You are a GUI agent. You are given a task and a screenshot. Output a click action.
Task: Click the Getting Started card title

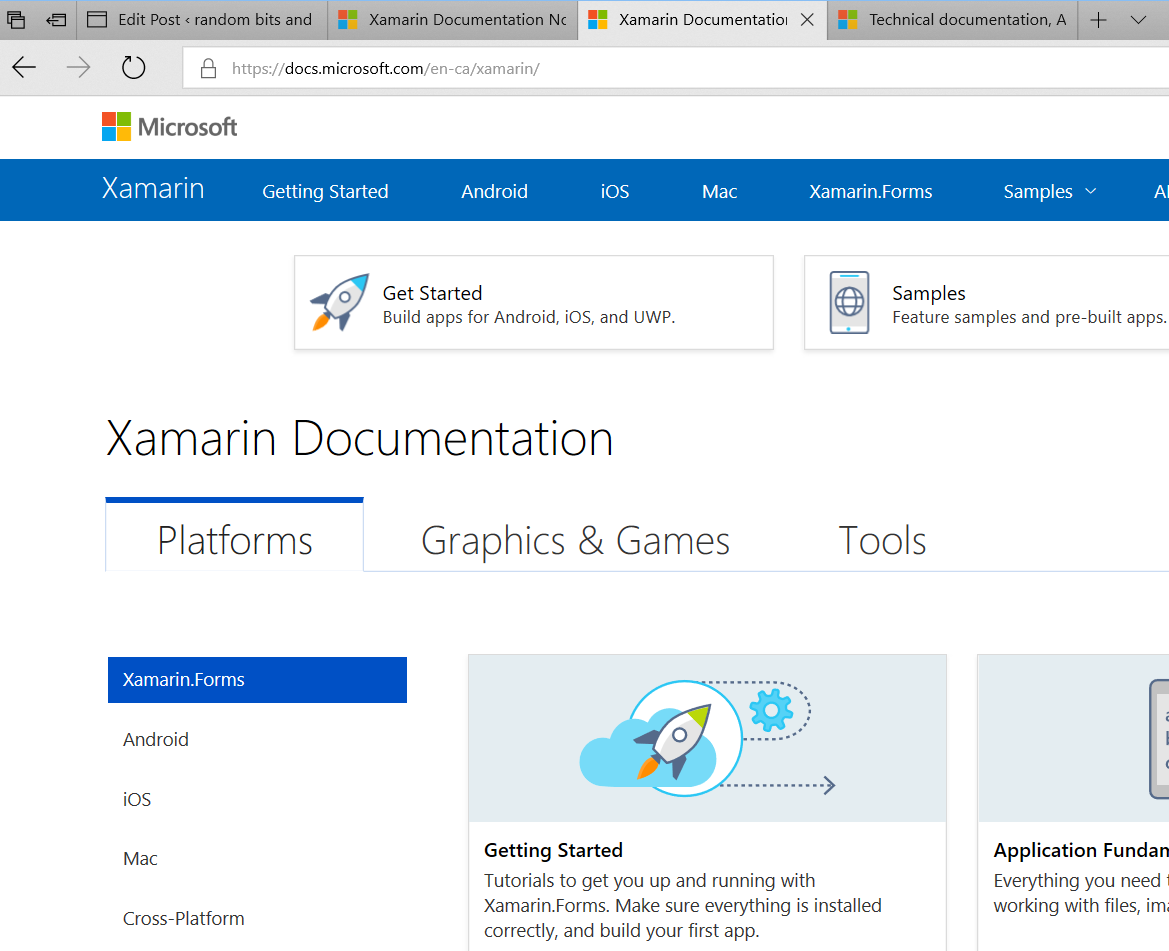[553, 851]
